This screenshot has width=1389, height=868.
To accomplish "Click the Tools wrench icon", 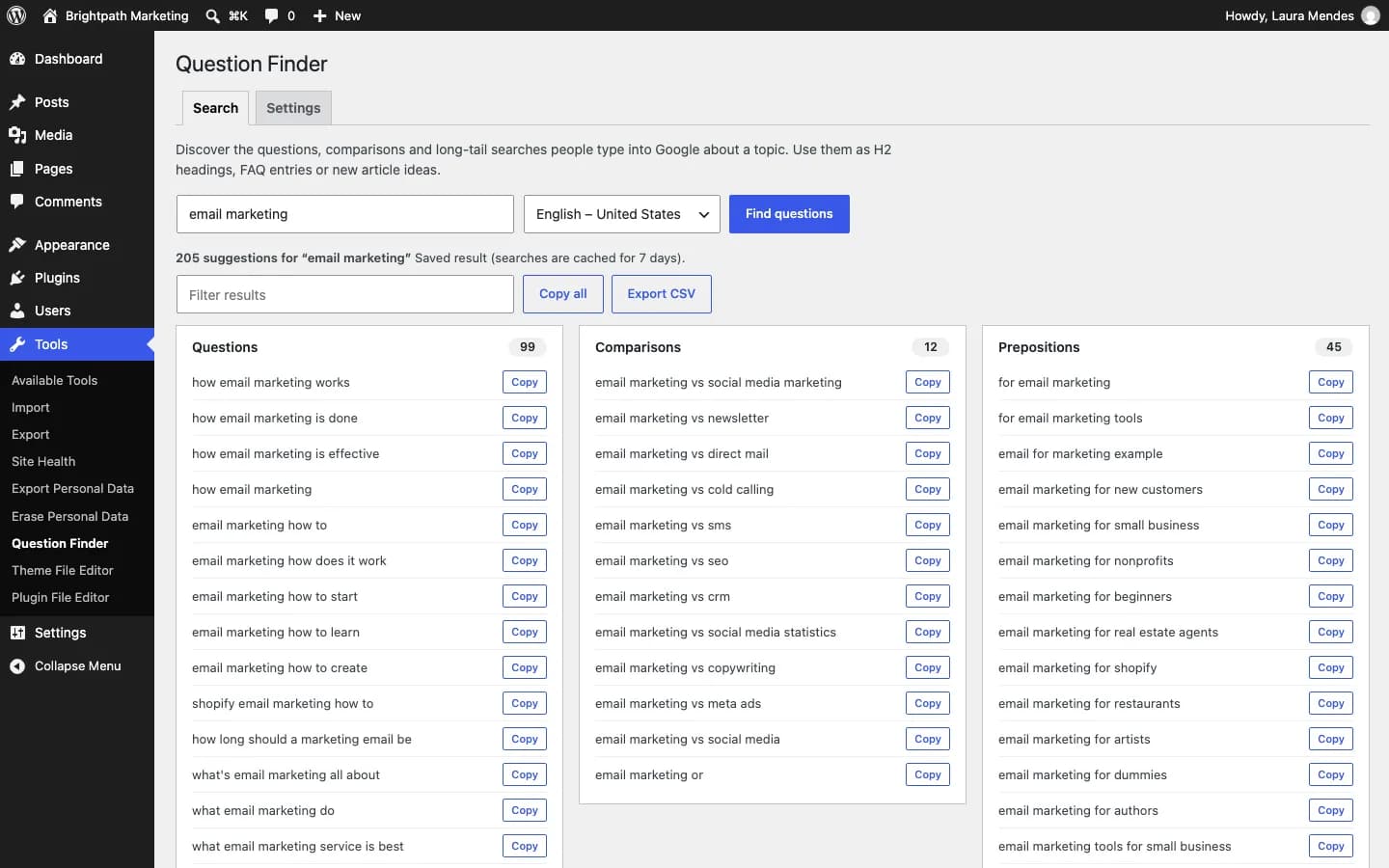I will [x=17, y=344].
